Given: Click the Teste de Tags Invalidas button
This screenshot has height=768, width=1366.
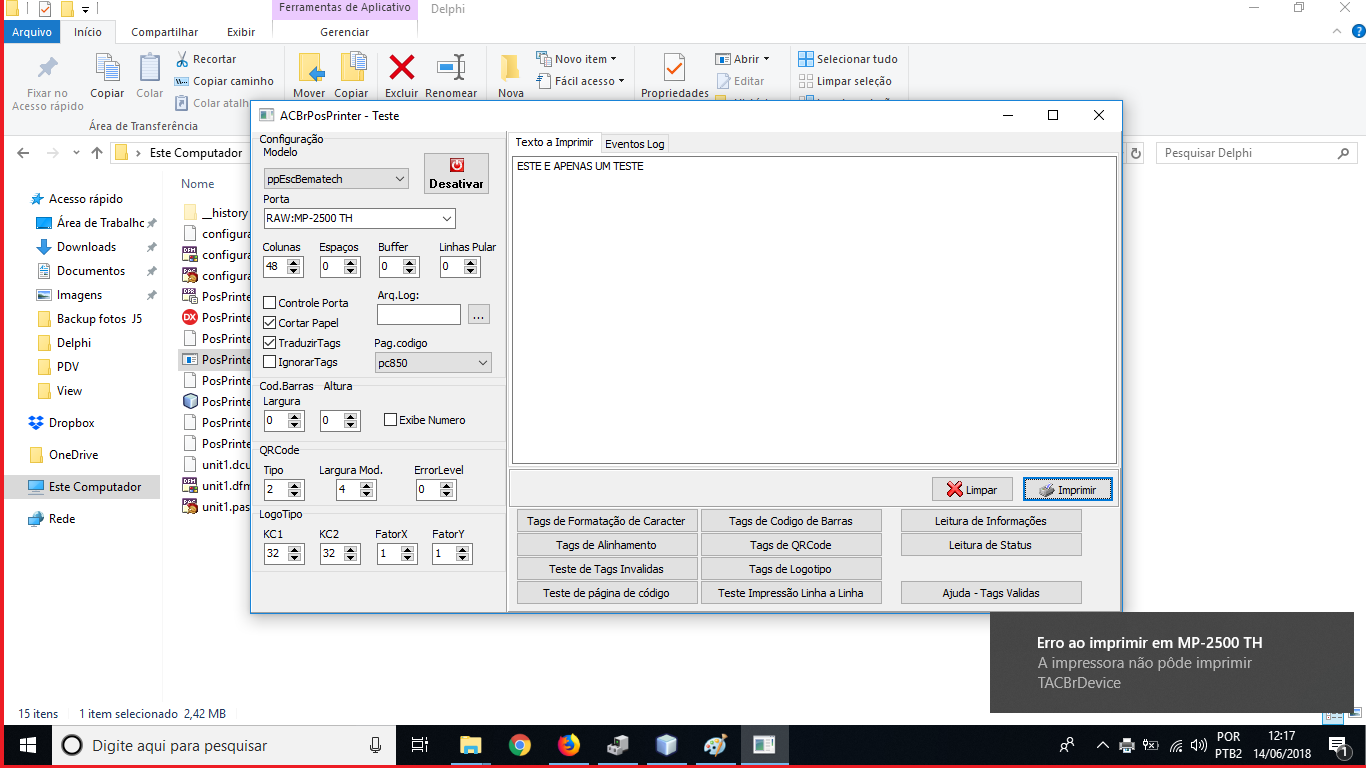Looking at the screenshot, I should click(x=606, y=569).
